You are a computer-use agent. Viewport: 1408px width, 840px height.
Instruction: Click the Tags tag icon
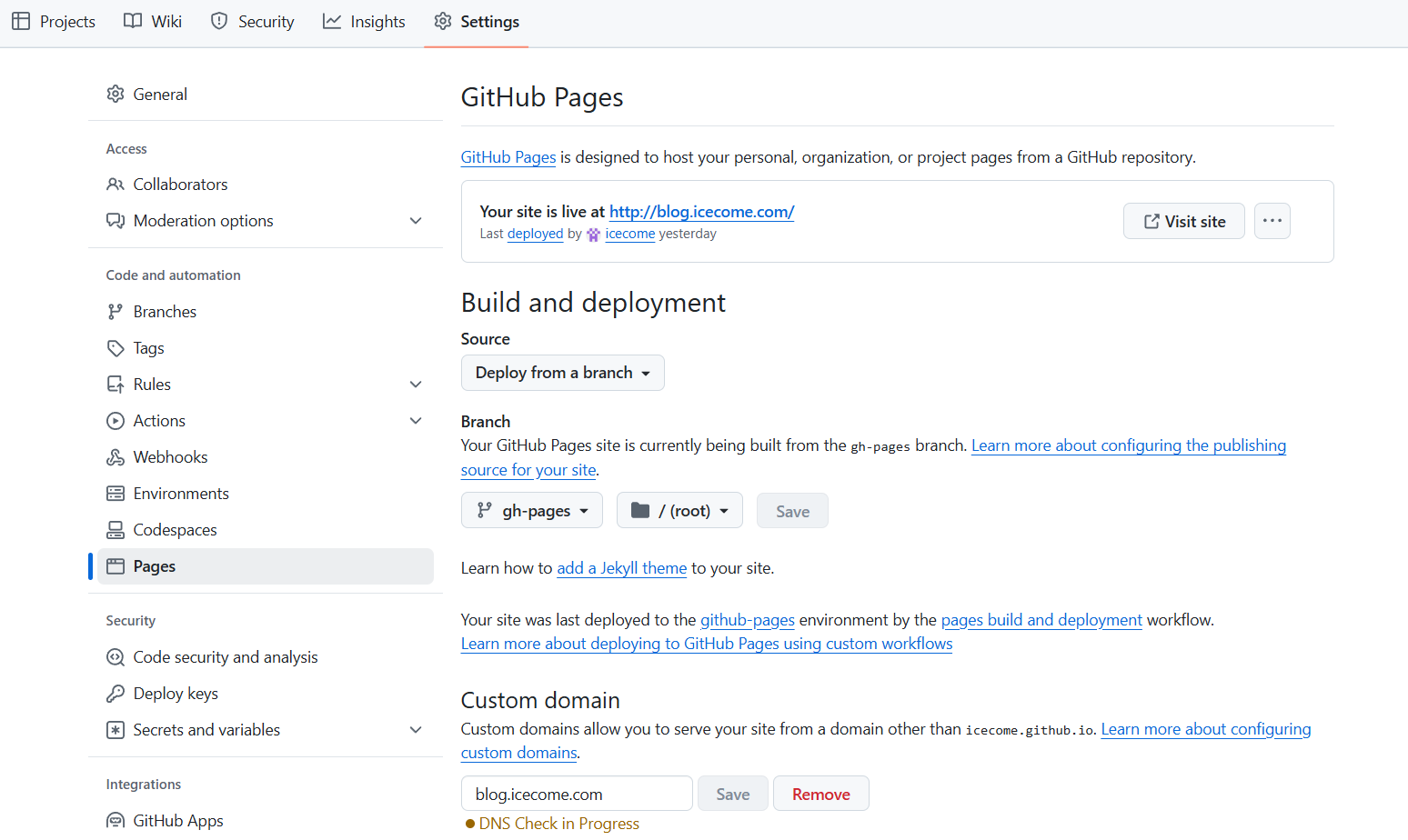(x=116, y=348)
